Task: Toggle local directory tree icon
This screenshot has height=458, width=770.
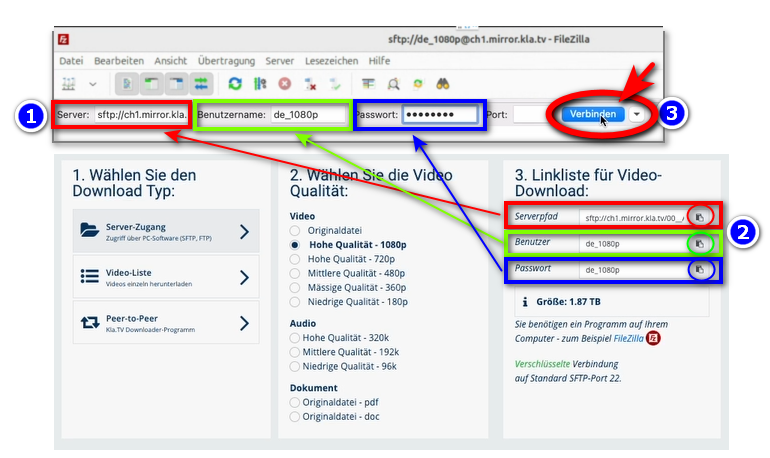Action: point(151,84)
